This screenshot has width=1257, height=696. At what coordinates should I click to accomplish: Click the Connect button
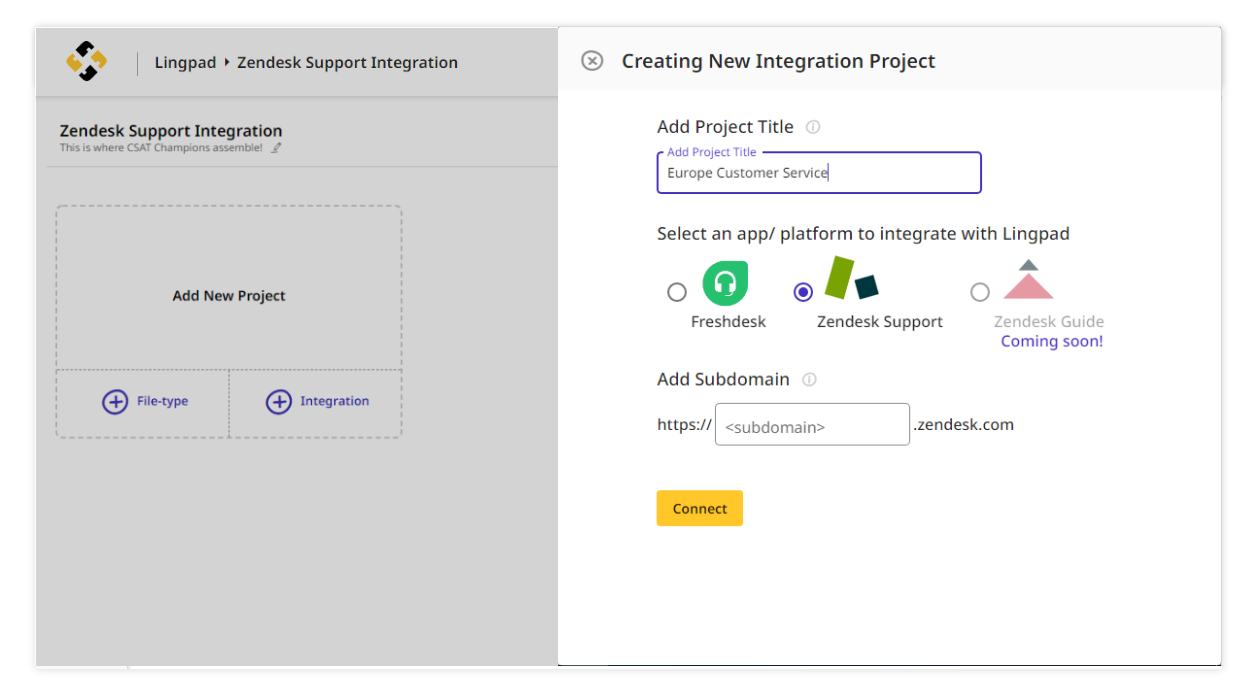(700, 508)
